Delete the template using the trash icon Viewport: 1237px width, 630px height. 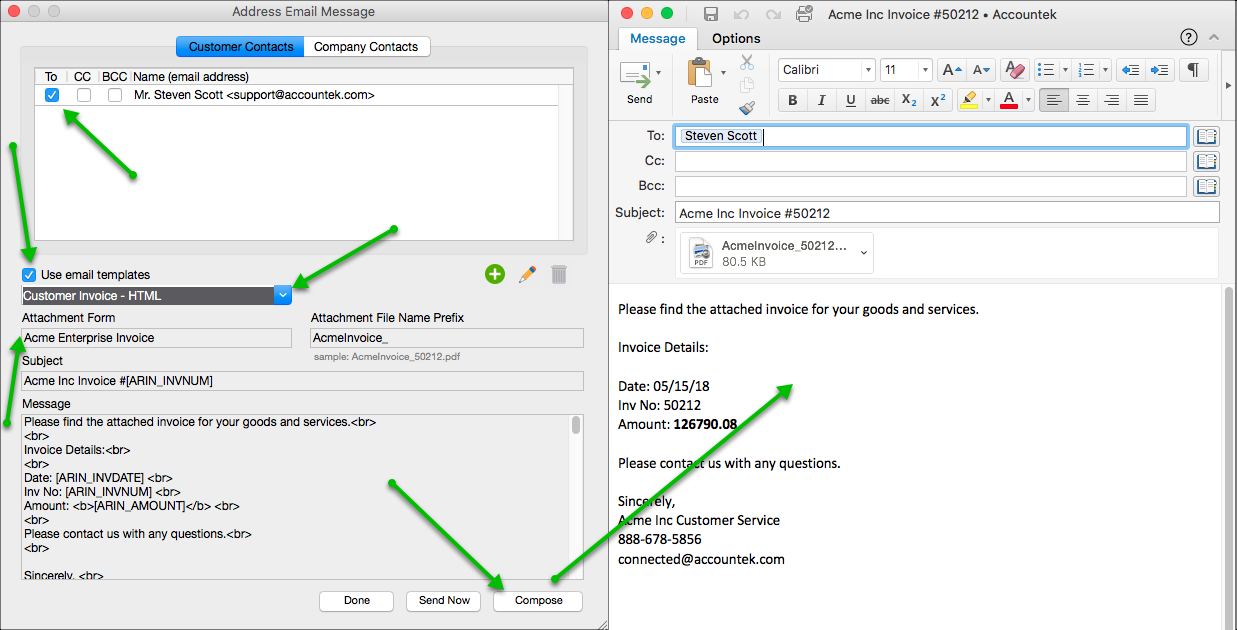[x=558, y=274]
